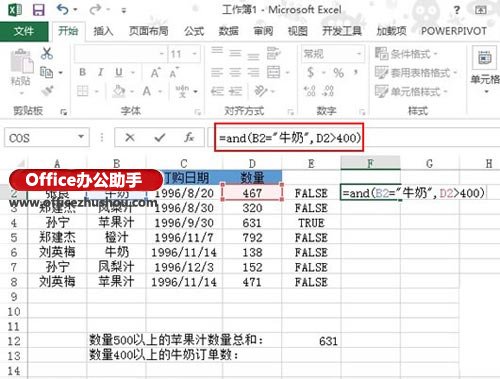Click inside the formula bar text
500x379 pixels.
point(289,137)
